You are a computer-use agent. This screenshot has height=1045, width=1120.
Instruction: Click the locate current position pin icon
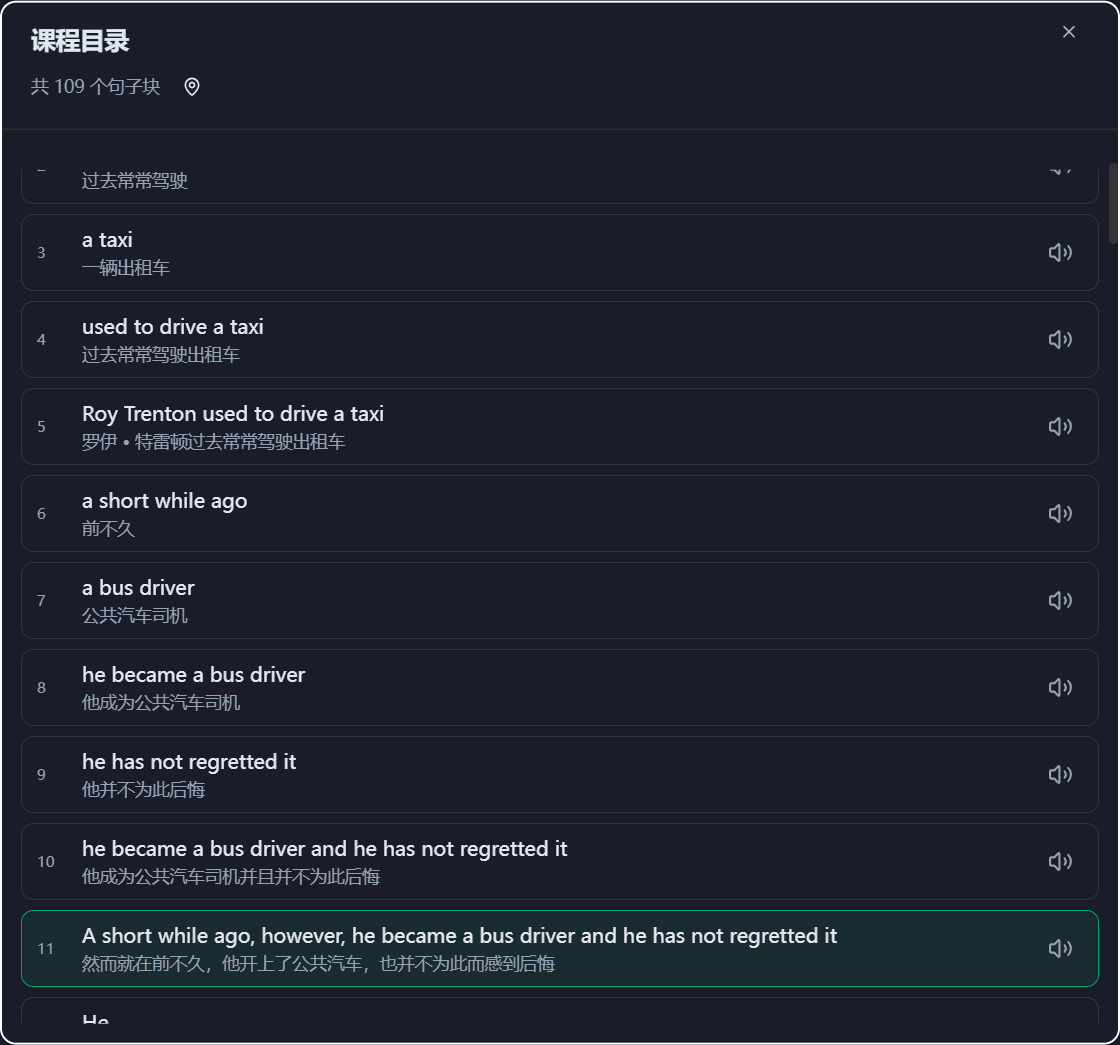coord(192,87)
